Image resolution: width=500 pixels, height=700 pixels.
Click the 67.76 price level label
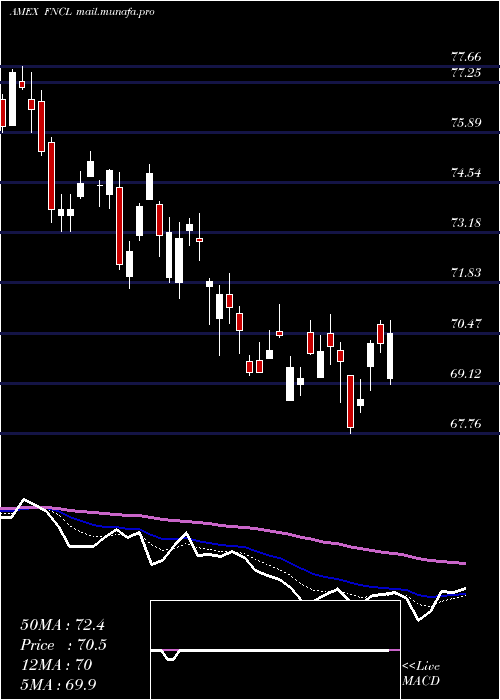click(466, 424)
